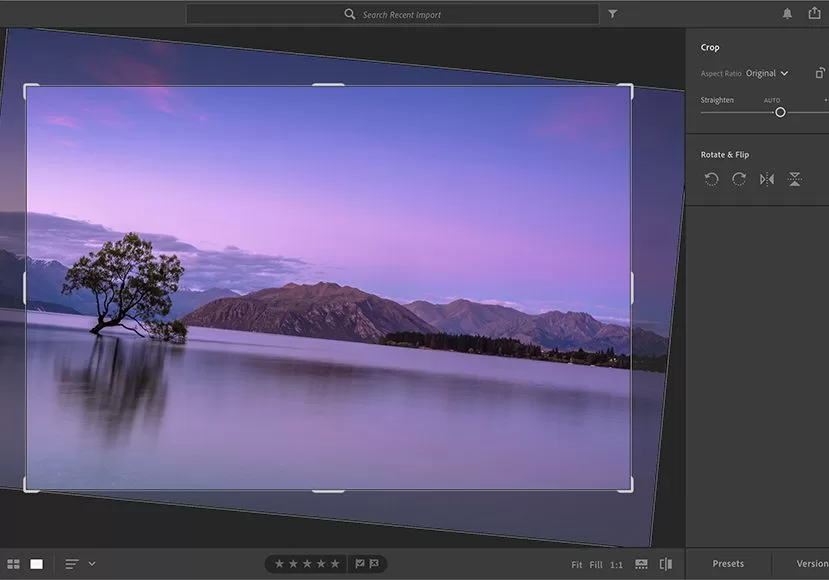
Task: Rotate the photo clockwise
Action: [739, 179]
